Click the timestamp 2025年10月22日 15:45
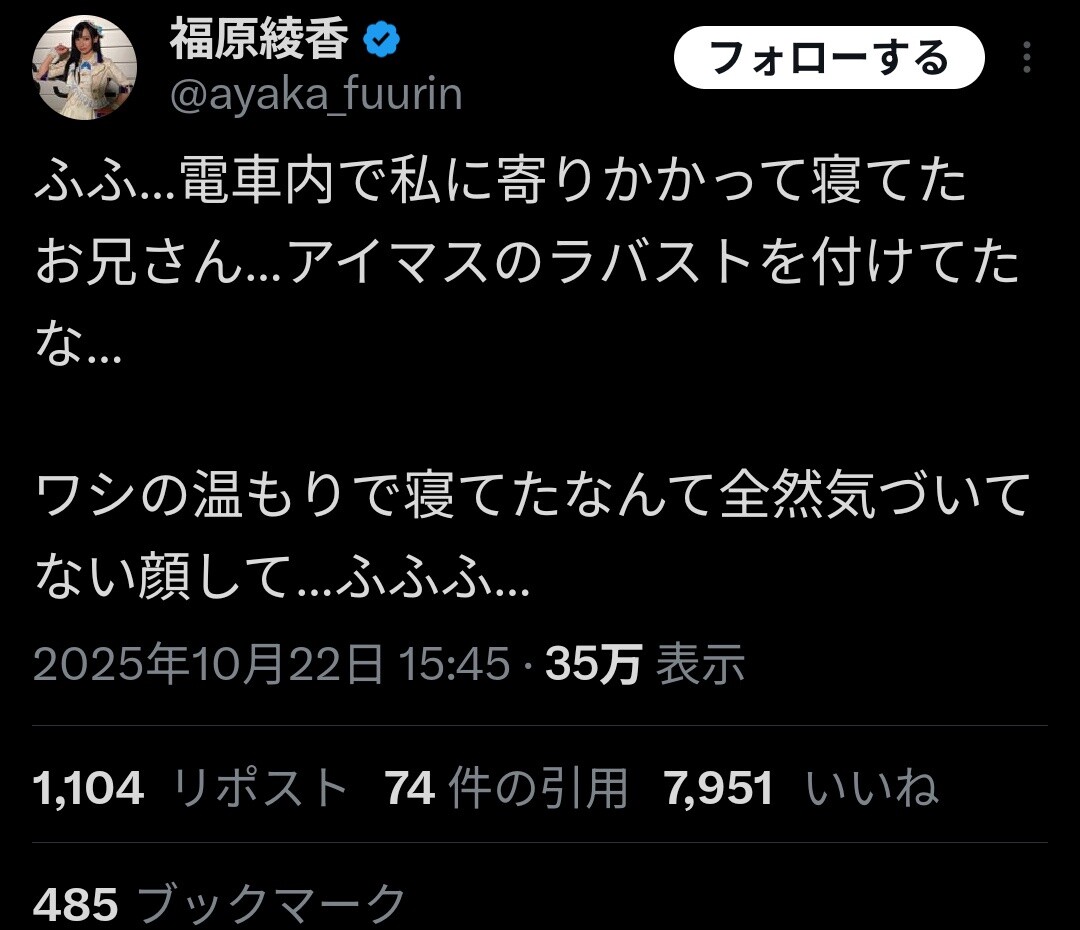Viewport: 1080px width, 930px height. tap(271, 664)
